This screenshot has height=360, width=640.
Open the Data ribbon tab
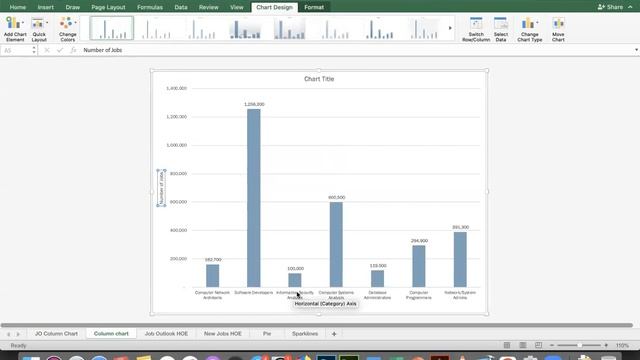click(181, 7)
